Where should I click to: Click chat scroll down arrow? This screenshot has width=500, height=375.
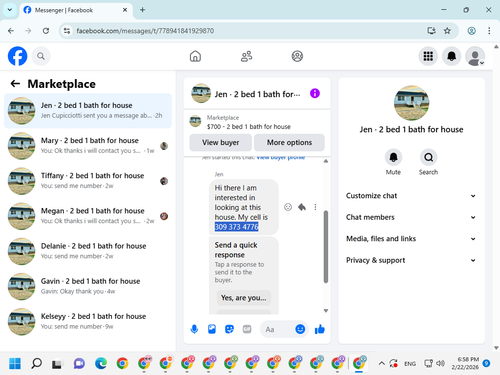tap(326, 311)
